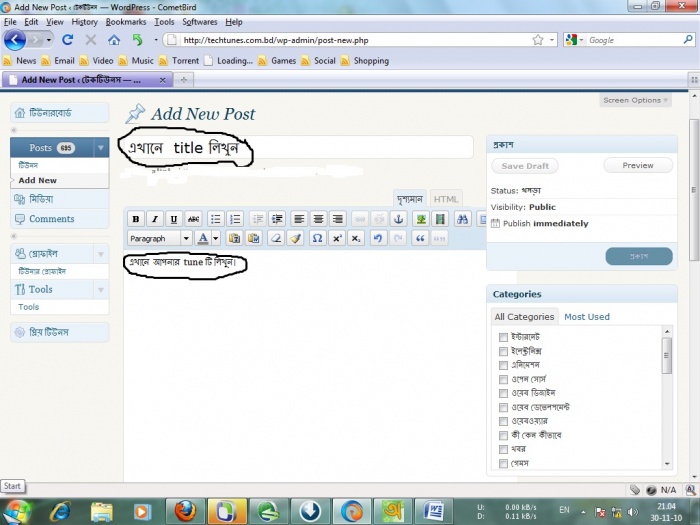Insert a custom character omega icon
This screenshot has height=525, width=700.
317,238
